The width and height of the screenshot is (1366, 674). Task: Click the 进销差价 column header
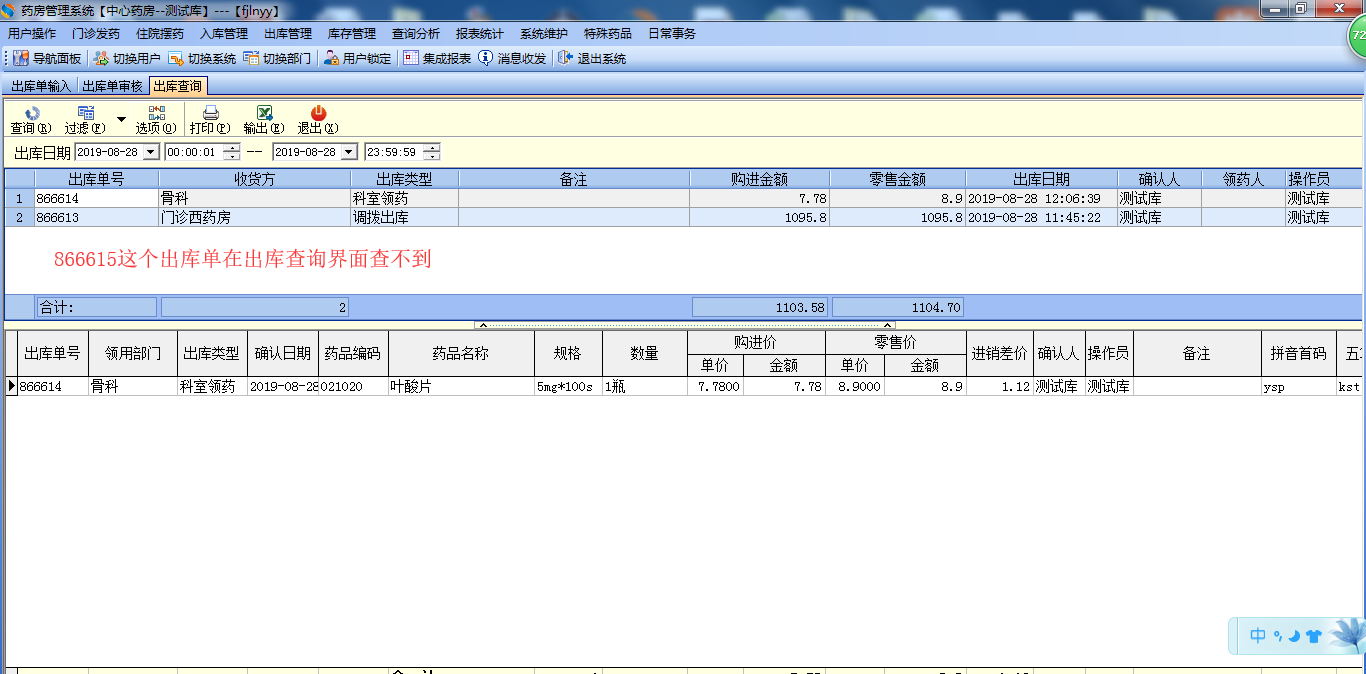(x=999, y=353)
